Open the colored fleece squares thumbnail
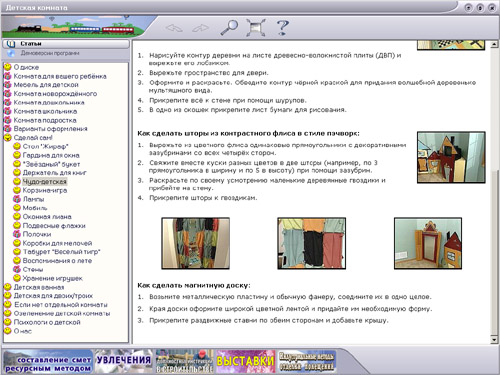Screen dimensions: 500x375 [312, 243]
